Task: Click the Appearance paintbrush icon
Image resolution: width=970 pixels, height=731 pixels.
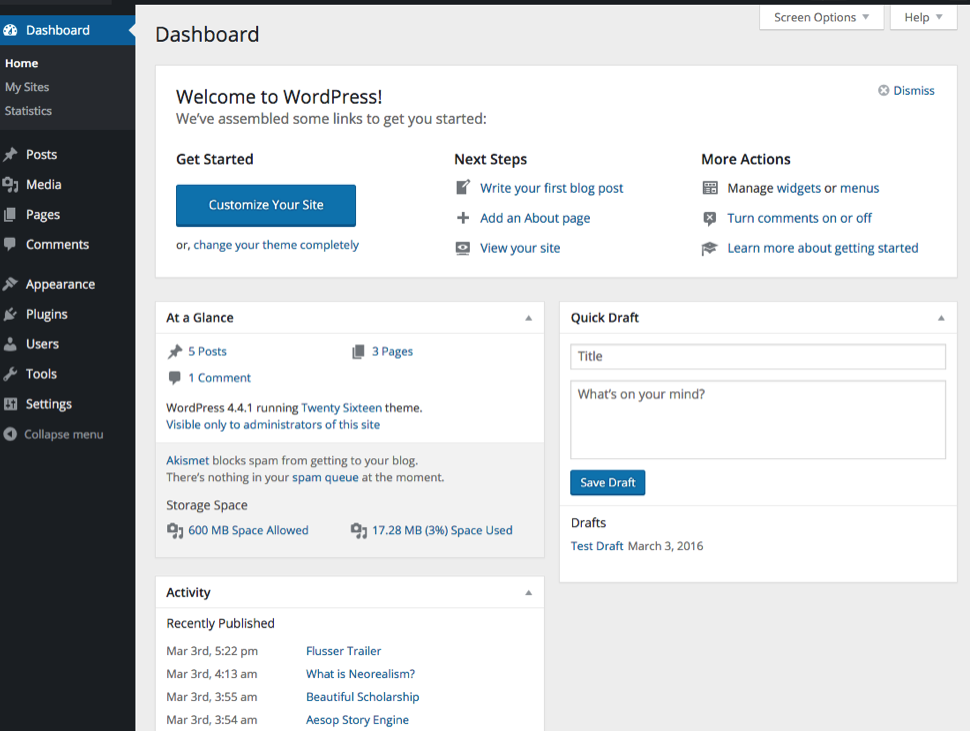Action: (10, 284)
